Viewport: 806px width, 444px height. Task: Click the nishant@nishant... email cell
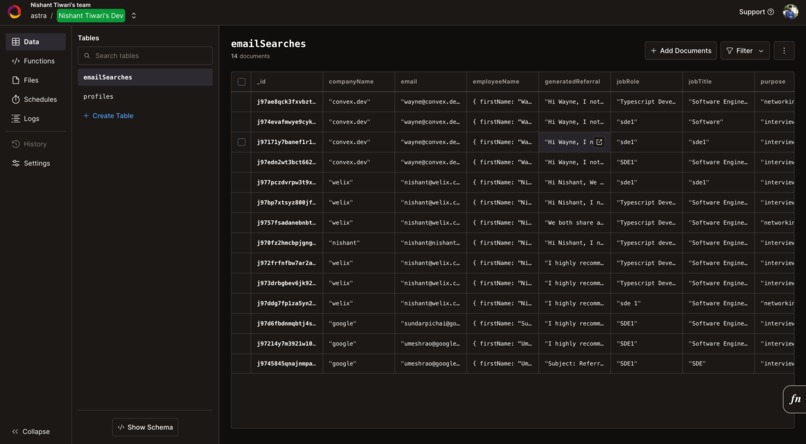[x=430, y=243]
